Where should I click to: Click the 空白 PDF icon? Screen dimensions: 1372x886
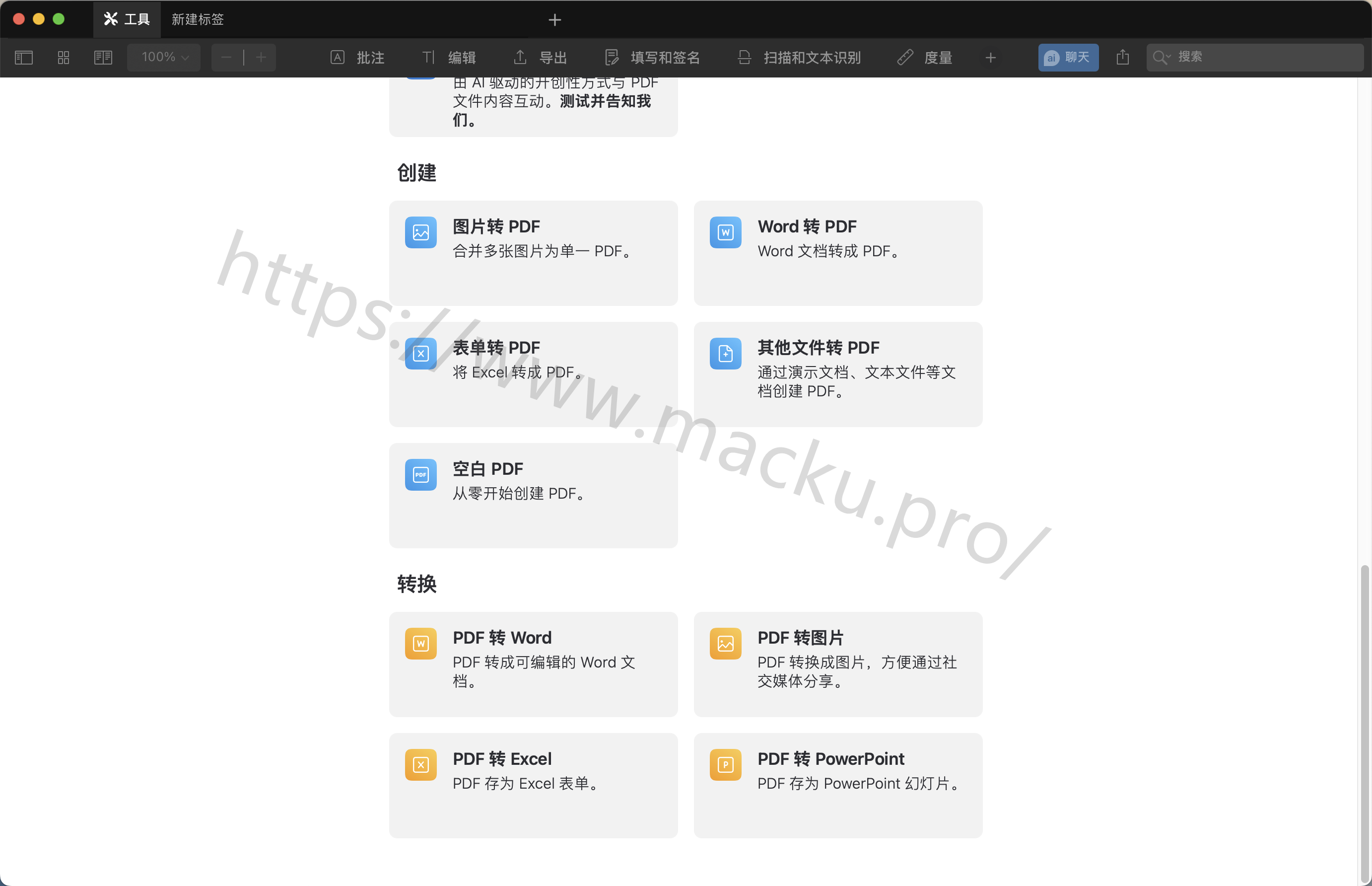[420, 475]
